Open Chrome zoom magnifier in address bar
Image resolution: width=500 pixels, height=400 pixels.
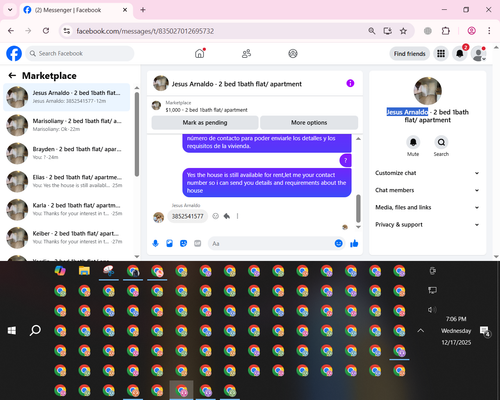point(372,31)
